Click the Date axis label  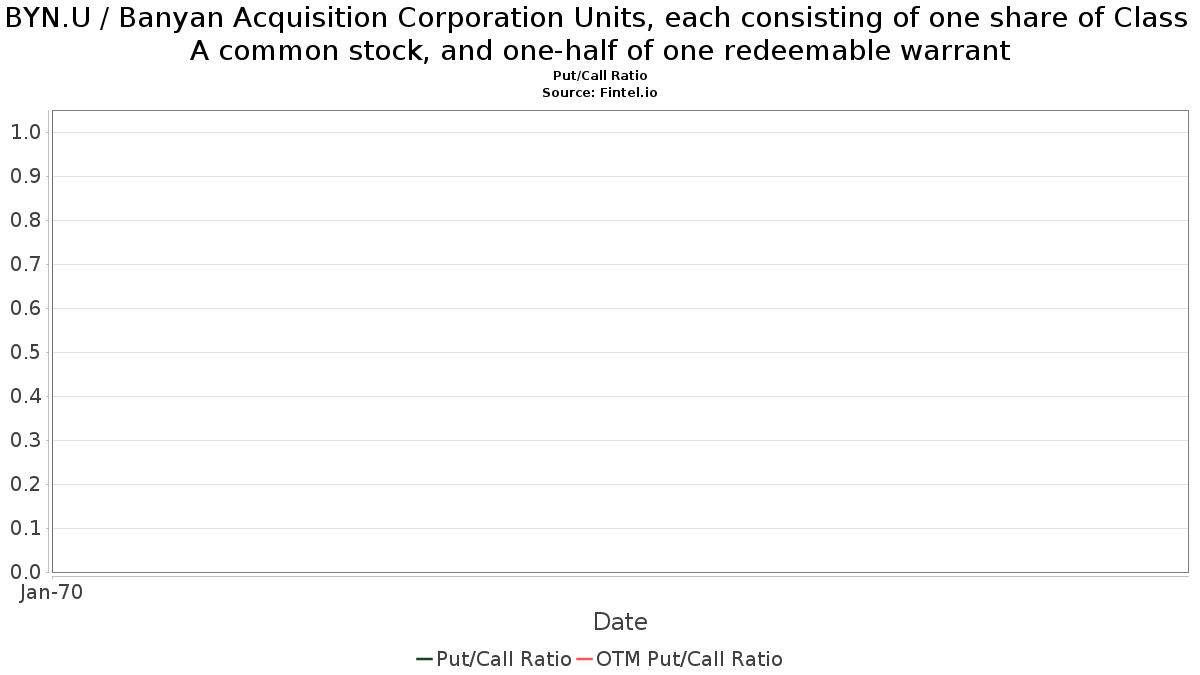(620, 622)
